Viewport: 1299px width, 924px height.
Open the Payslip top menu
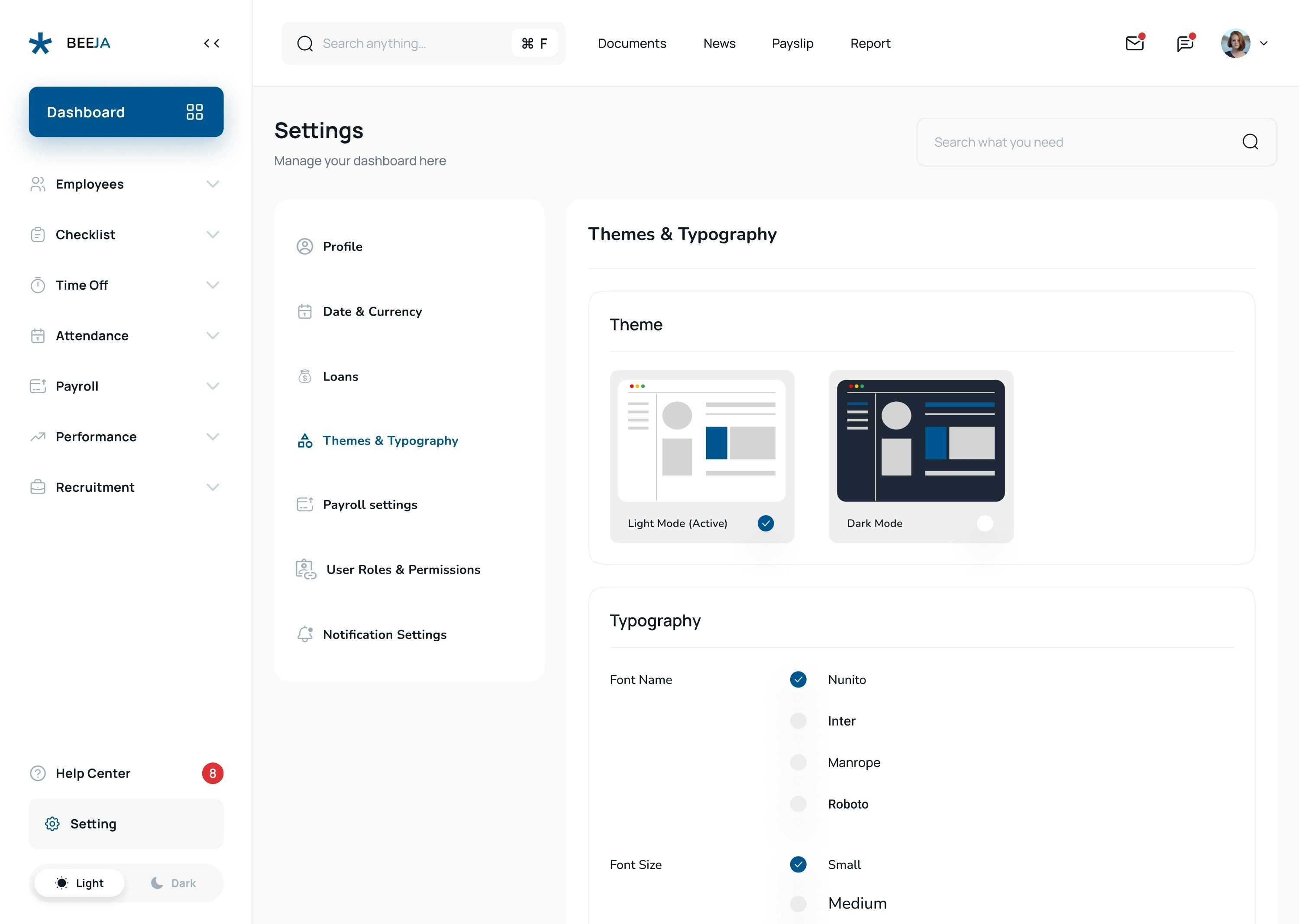[792, 43]
